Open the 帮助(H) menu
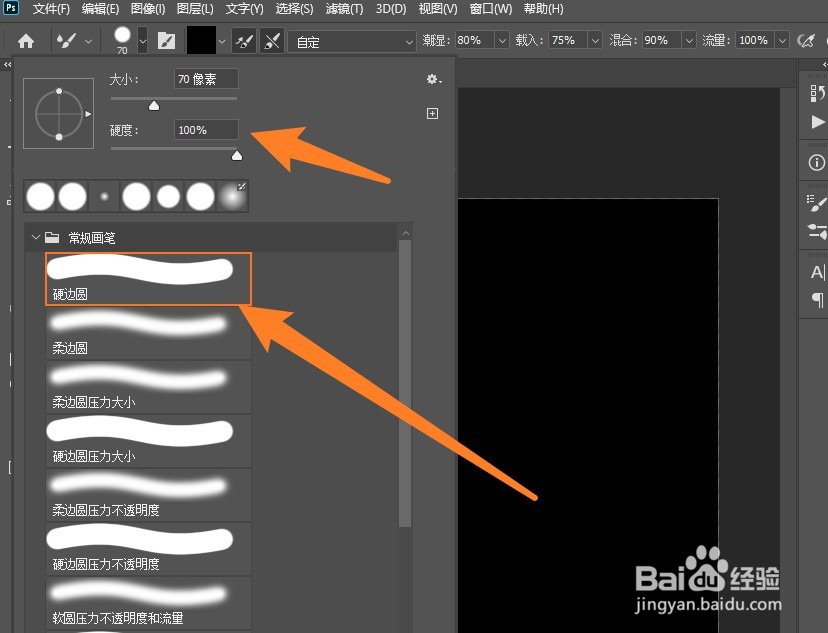This screenshot has height=633, width=828. click(x=543, y=9)
